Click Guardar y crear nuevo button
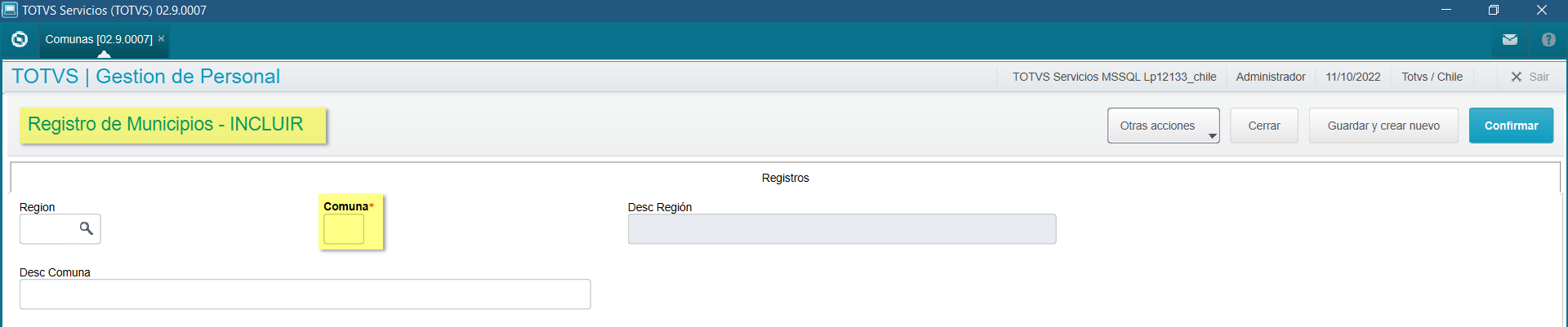Viewport: 1568px width, 327px height. 1383,126
